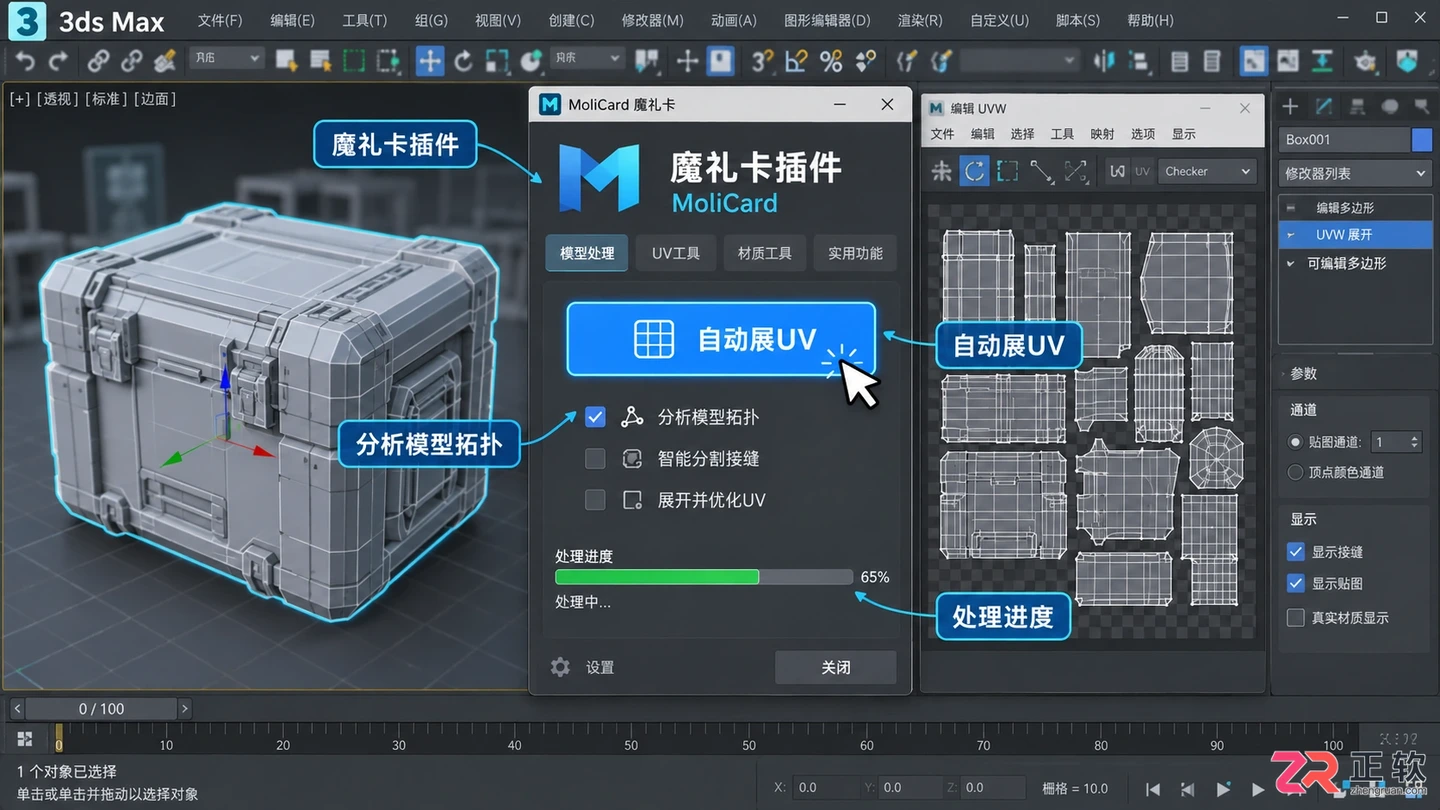The width and height of the screenshot is (1440, 810).
Task: Open the 修改器(M) menu
Action: pyautogui.click(x=652, y=20)
